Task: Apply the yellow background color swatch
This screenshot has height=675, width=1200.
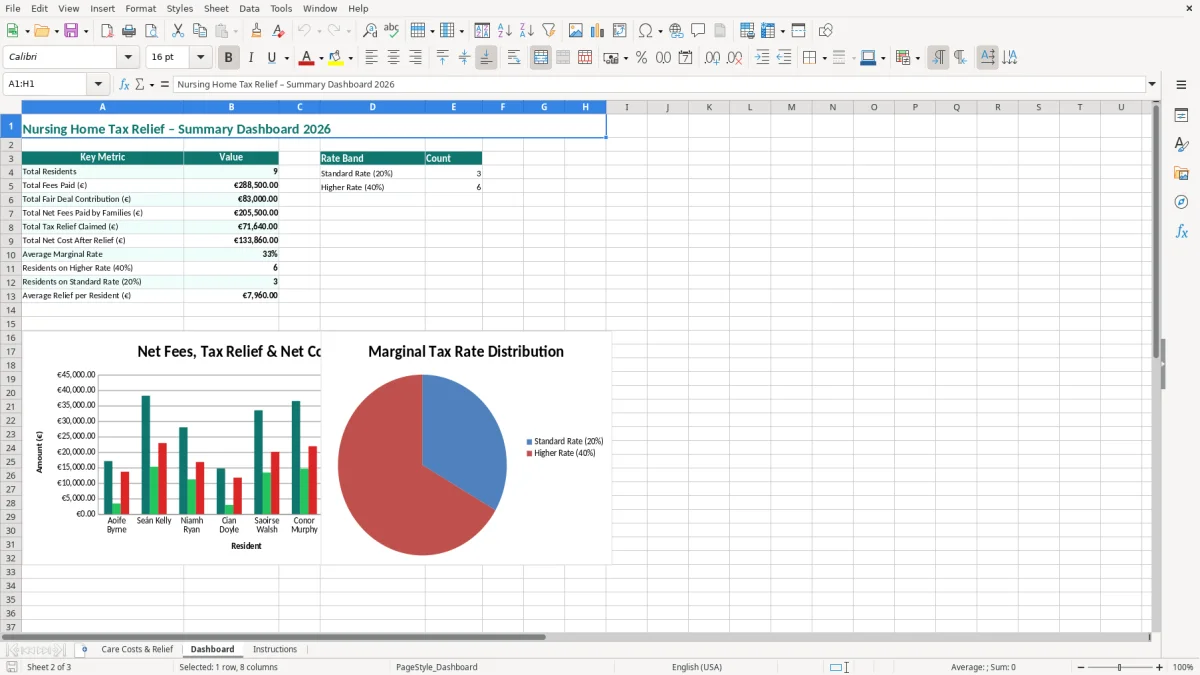Action: [336, 58]
